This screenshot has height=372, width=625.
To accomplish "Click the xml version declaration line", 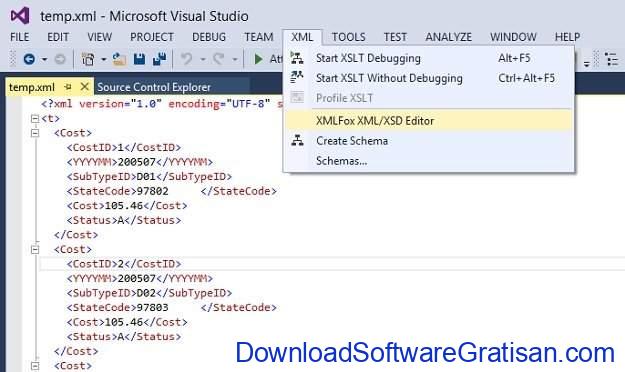I will 162,104.
